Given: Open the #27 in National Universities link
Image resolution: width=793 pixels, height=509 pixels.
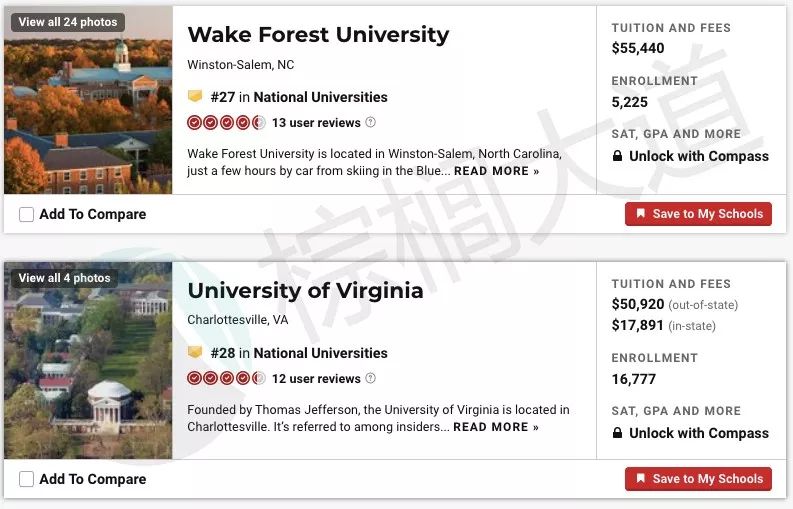Looking at the screenshot, I should coord(299,97).
